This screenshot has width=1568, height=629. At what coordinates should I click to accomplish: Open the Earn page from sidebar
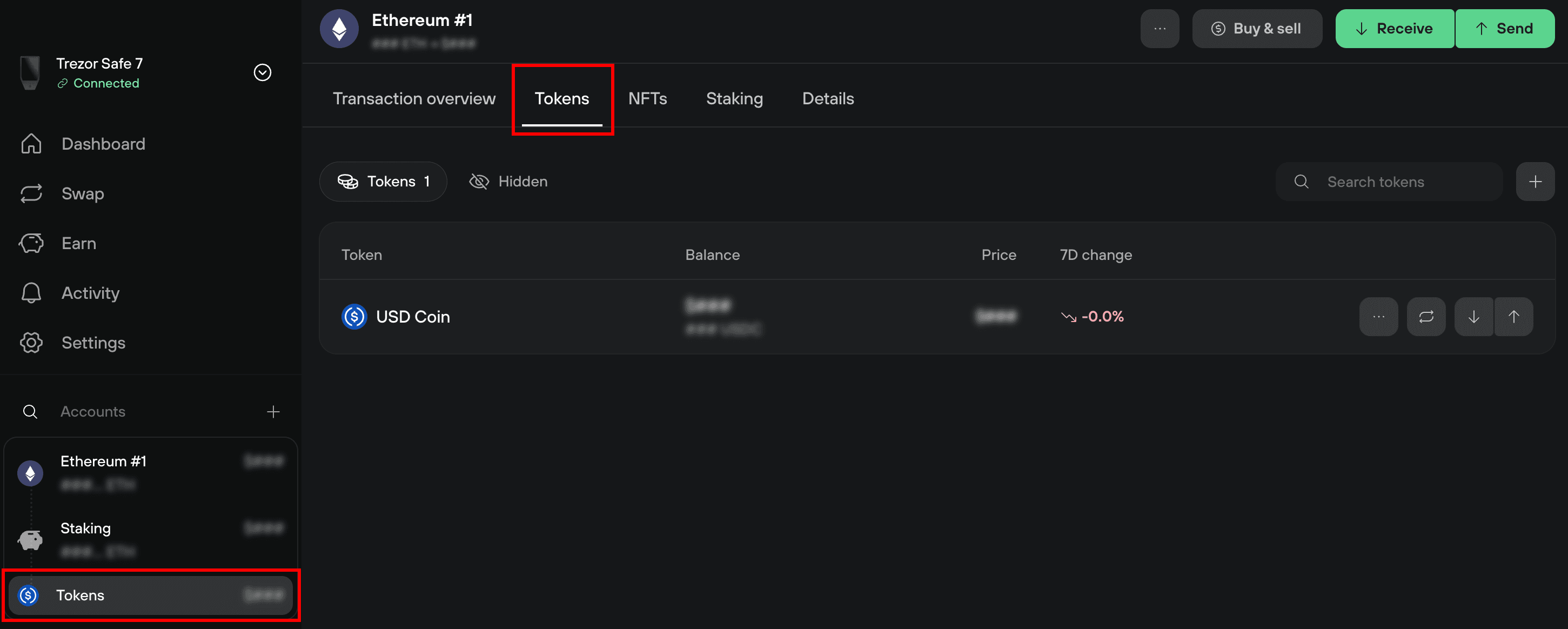pyautogui.click(x=78, y=243)
